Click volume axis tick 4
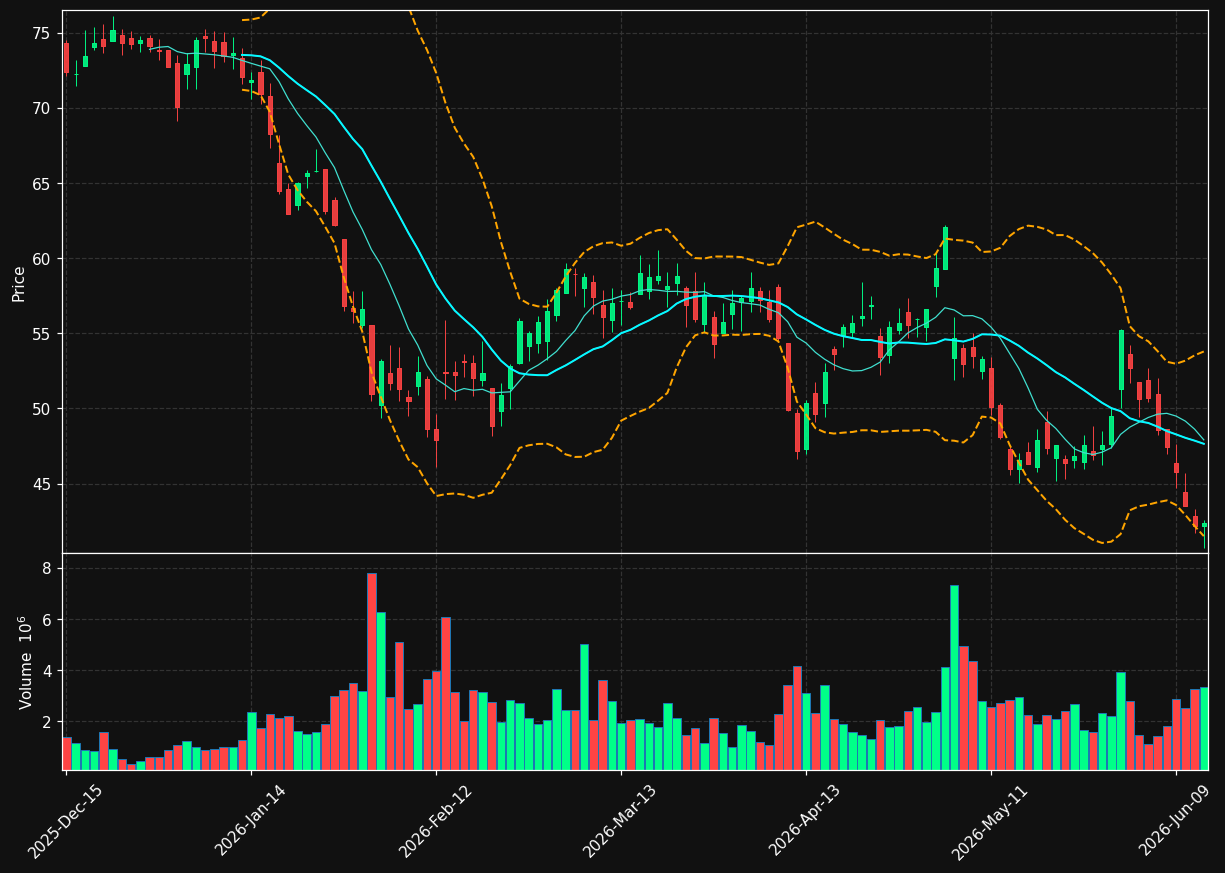This screenshot has height=873, width=1225. click(x=46, y=671)
